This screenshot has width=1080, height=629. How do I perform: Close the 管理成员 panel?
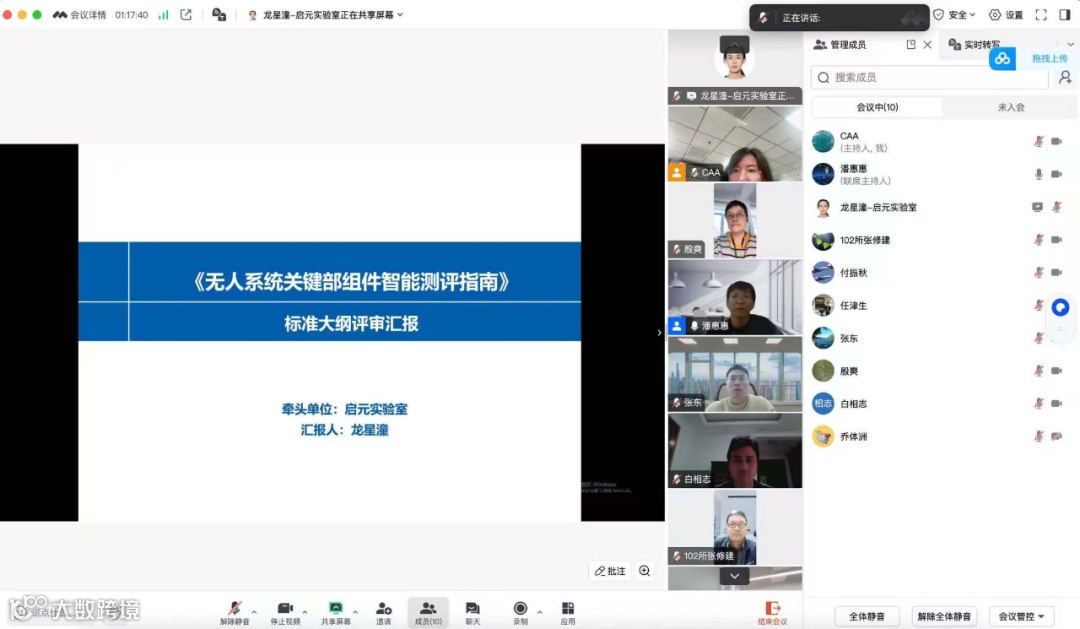[928, 44]
